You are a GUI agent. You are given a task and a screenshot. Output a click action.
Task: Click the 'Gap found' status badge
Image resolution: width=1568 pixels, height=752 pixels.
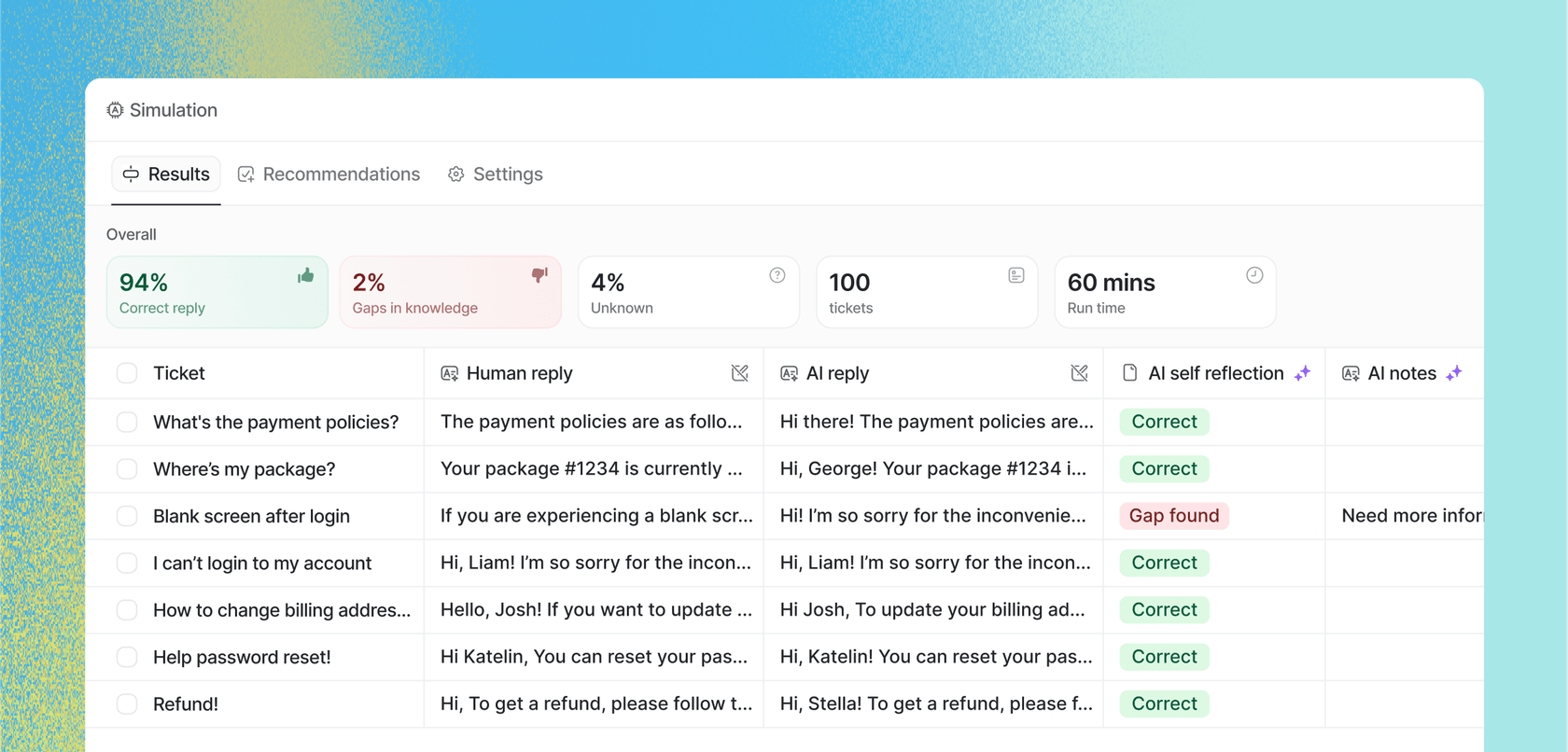point(1173,516)
